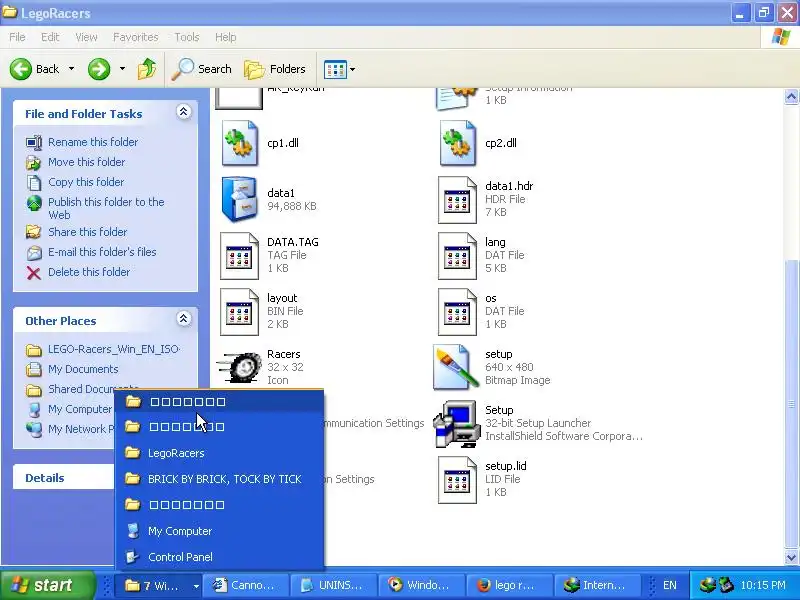Screen dimensions: 800x600
Task: Expand the Views dropdown arrow
Action: (x=352, y=69)
